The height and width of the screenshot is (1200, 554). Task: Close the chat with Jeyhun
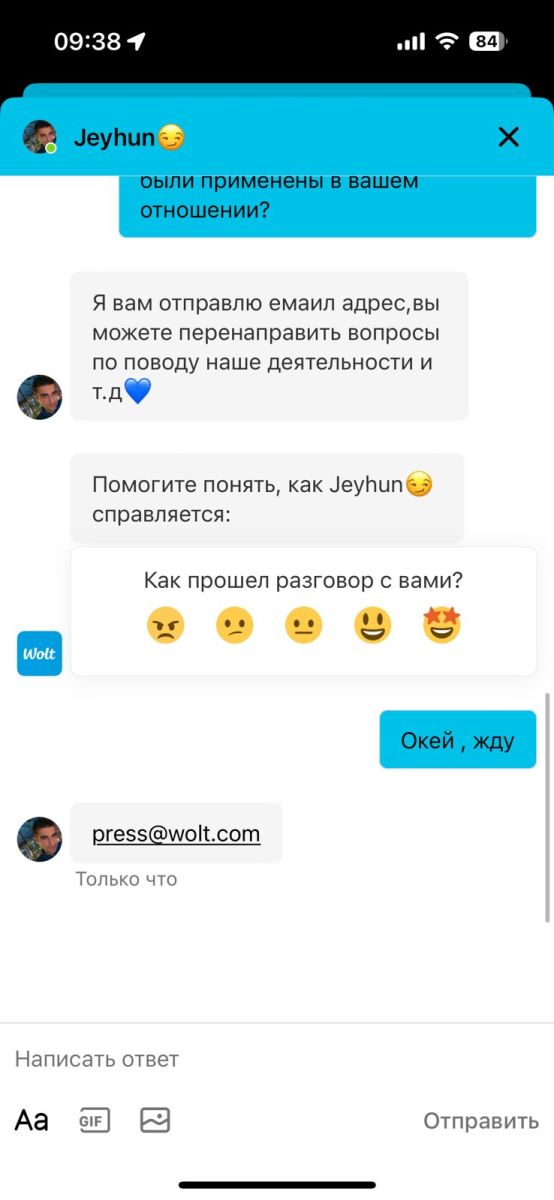(x=508, y=137)
